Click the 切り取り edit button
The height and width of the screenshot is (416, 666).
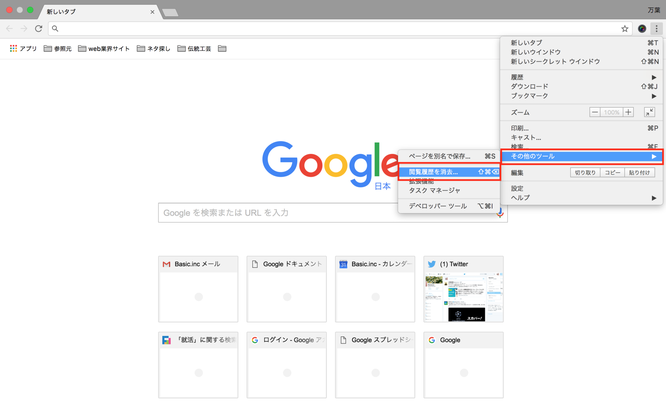click(585, 173)
